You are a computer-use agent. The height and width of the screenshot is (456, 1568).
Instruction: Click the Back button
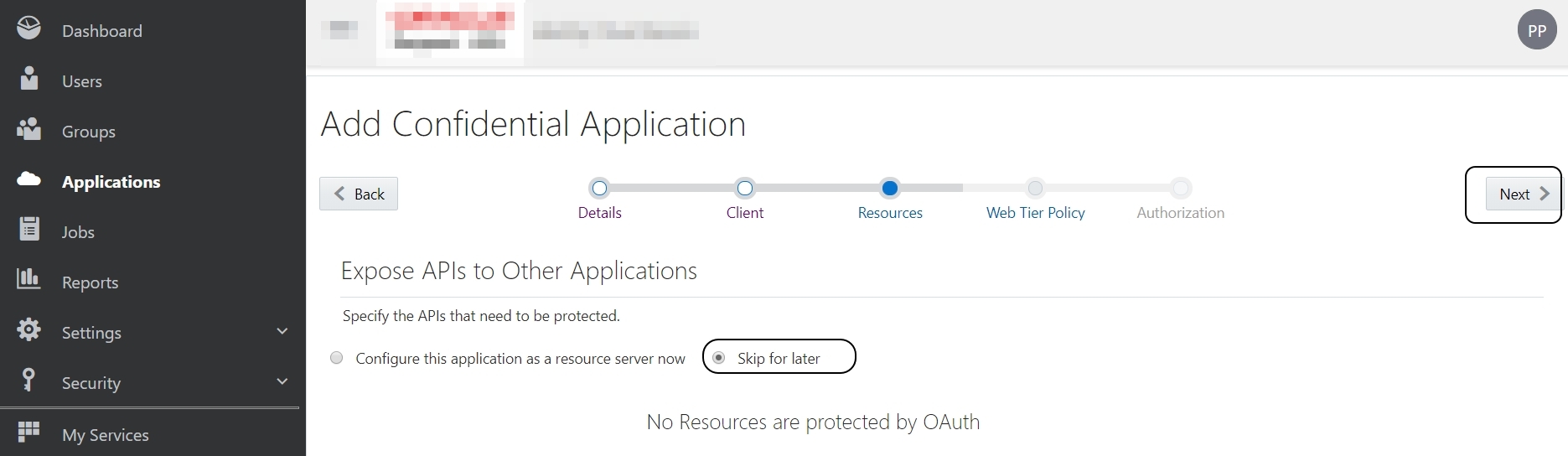tap(359, 194)
